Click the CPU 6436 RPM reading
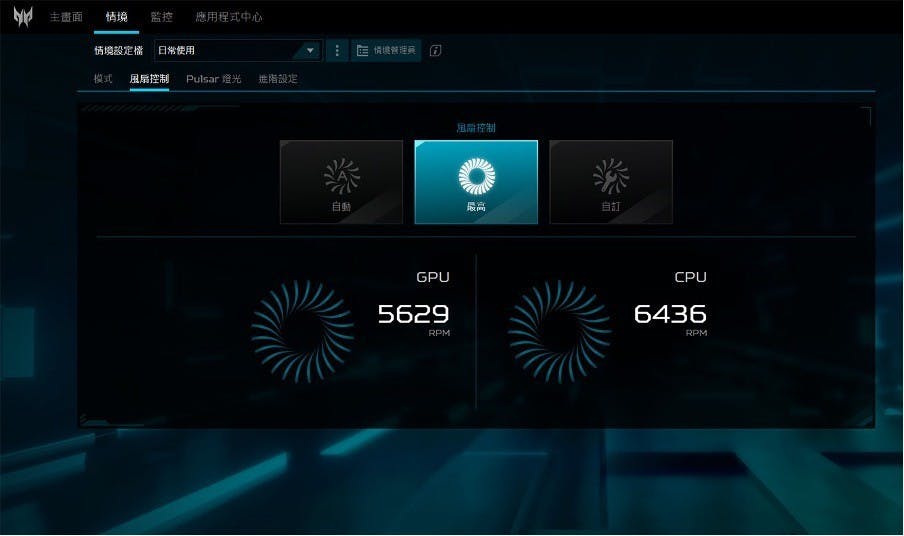Viewport: 904px width, 536px height. pyautogui.click(x=670, y=319)
